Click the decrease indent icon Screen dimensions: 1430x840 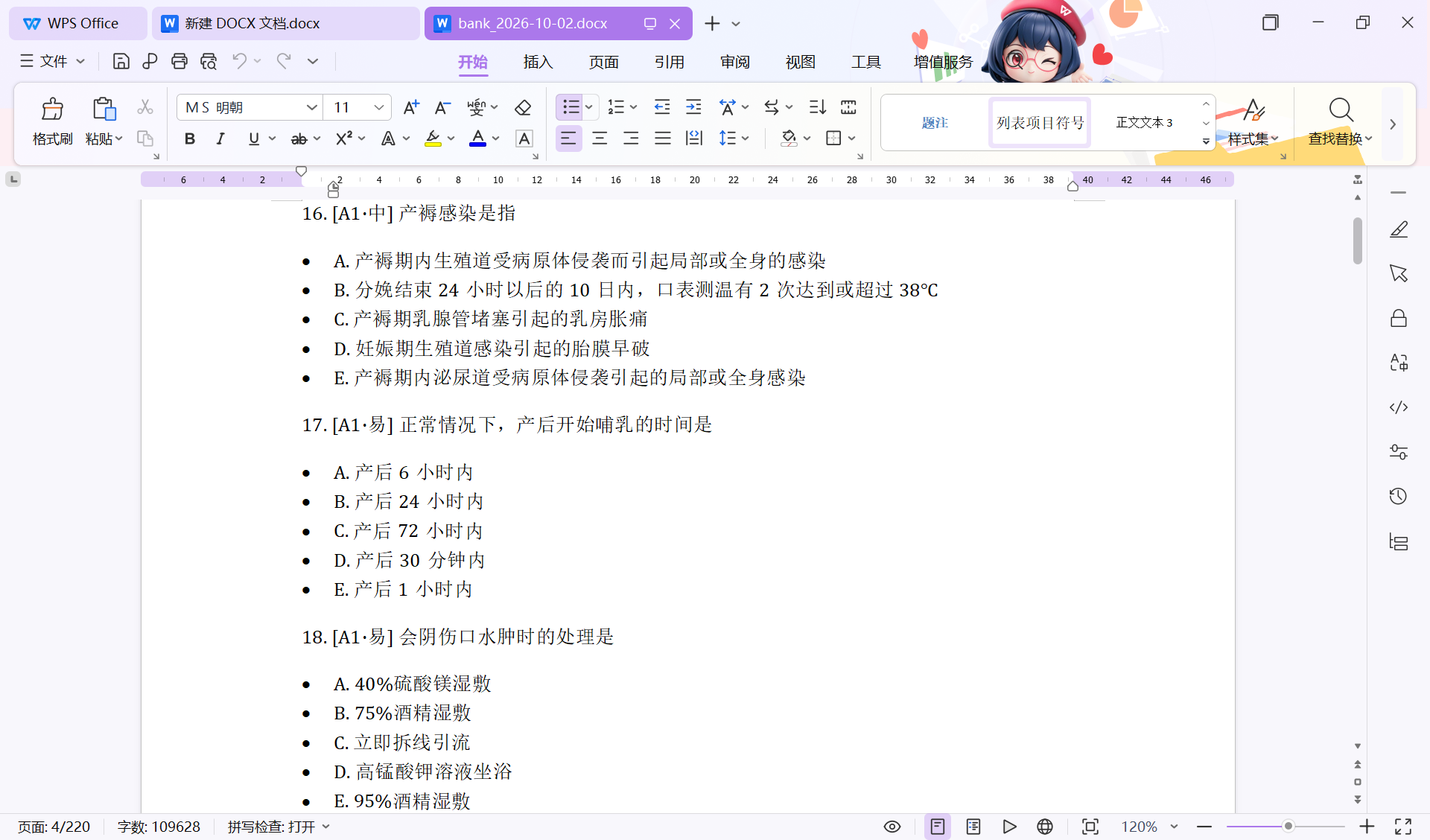(662, 108)
